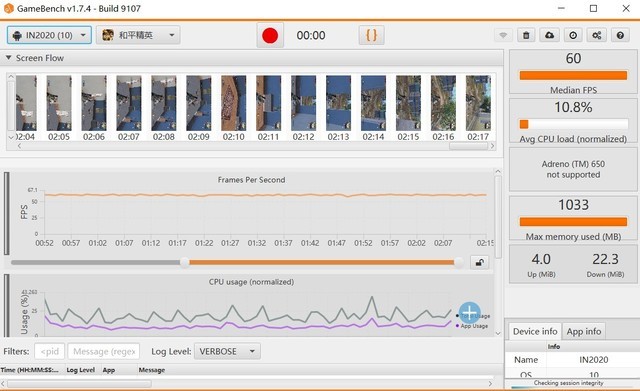Open settings via the gears icon
This screenshot has width=640, height=391.
596,36
